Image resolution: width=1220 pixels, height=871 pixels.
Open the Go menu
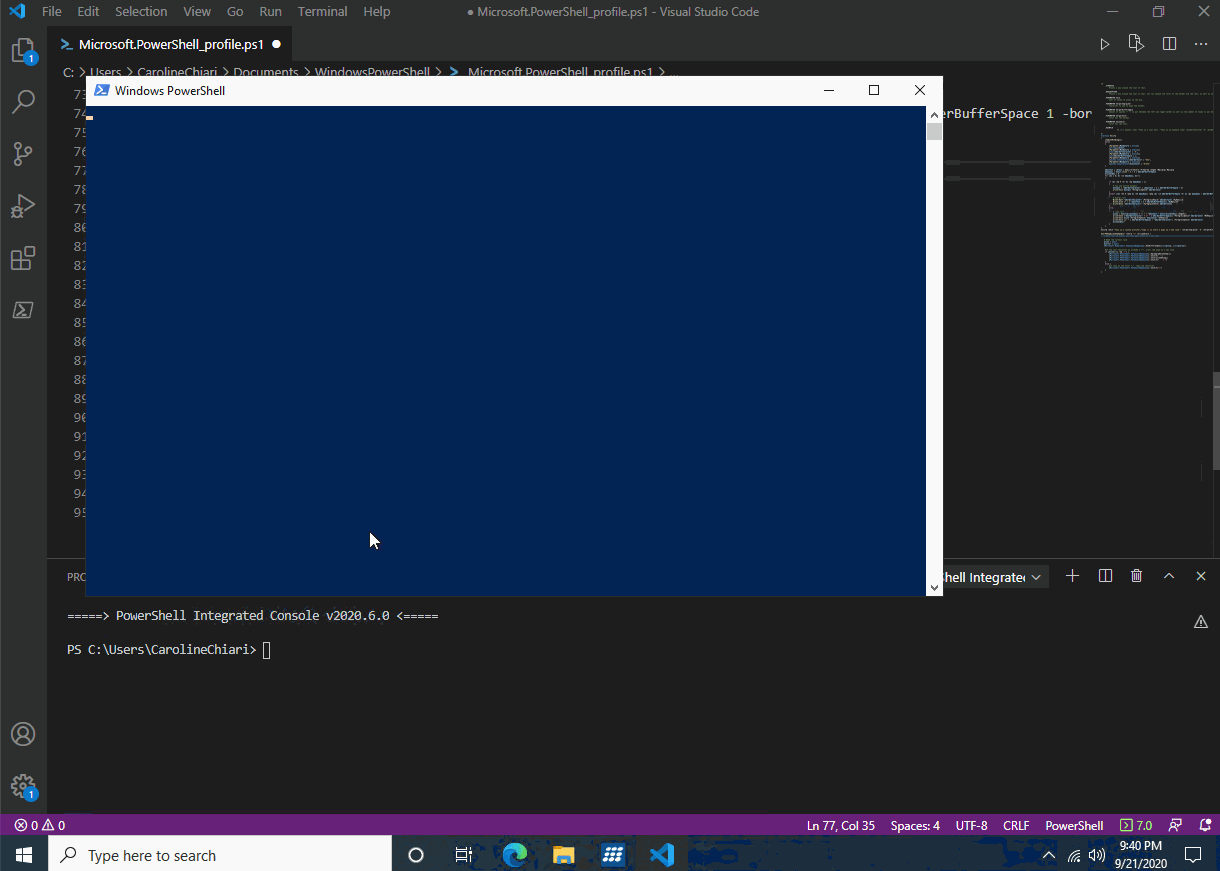[x=235, y=12]
